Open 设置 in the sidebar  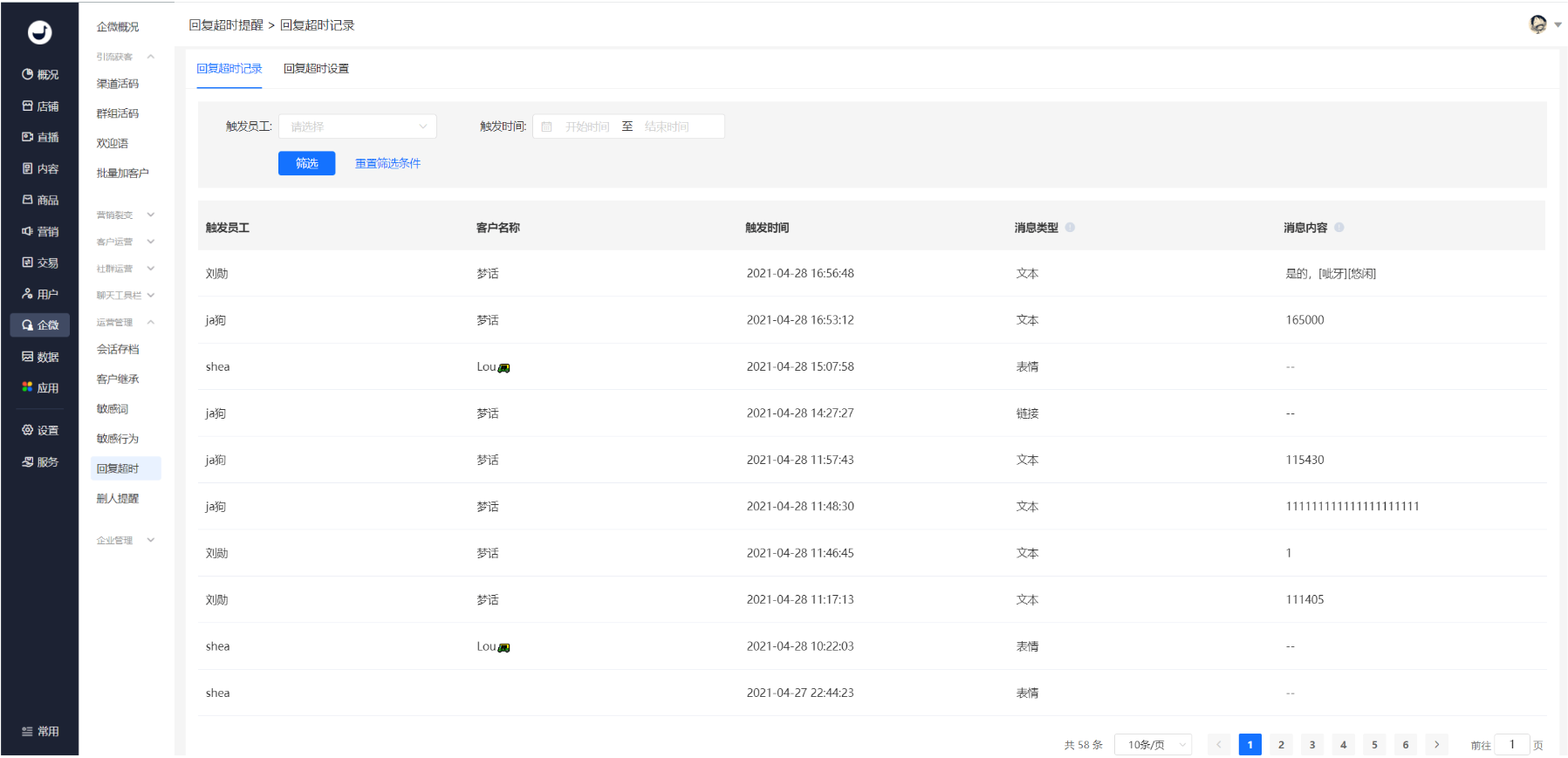pos(40,431)
